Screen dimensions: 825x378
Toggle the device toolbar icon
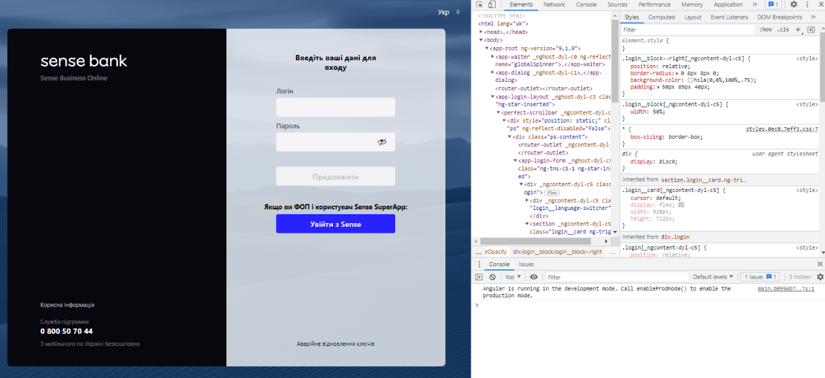pos(491,5)
